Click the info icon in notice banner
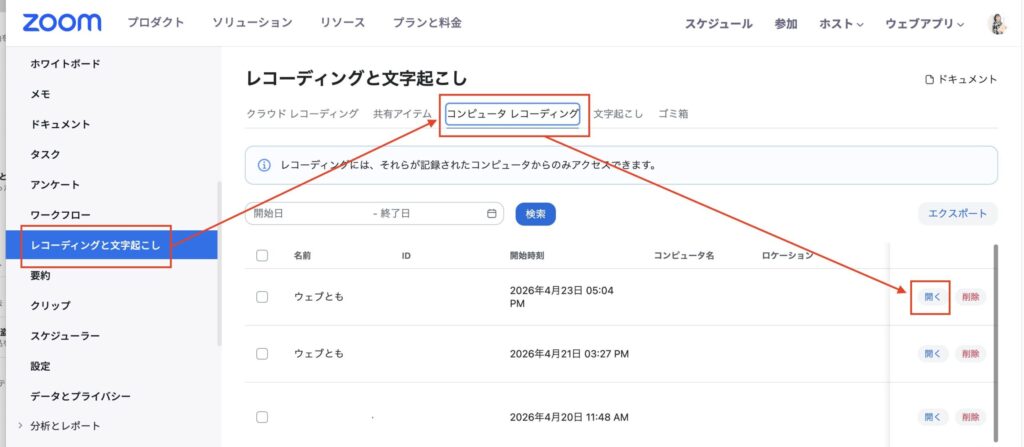The height and width of the screenshot is (447, 1024). 265,164
